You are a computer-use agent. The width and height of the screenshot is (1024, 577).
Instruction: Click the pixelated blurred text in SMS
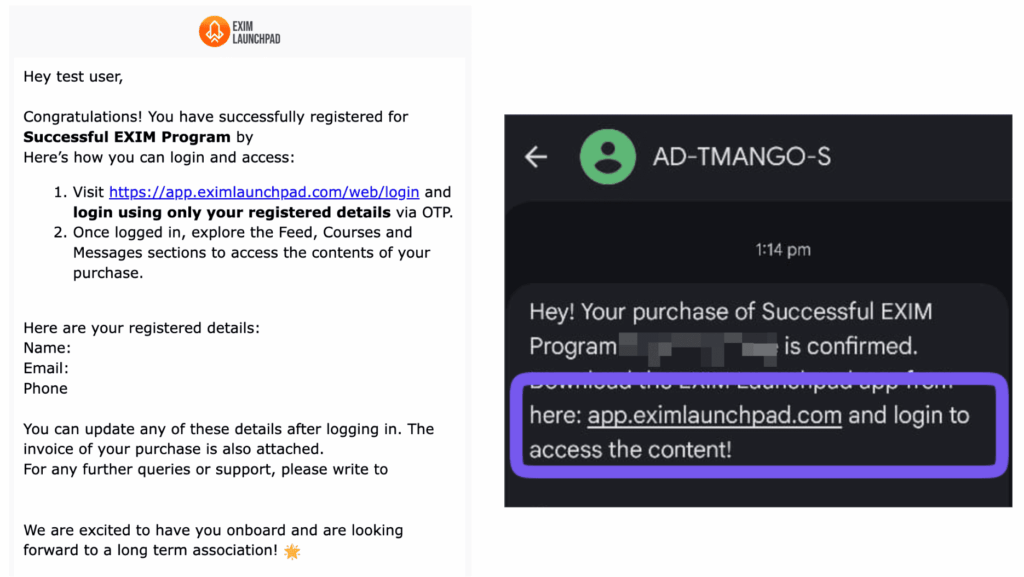(x=698, y=346)
